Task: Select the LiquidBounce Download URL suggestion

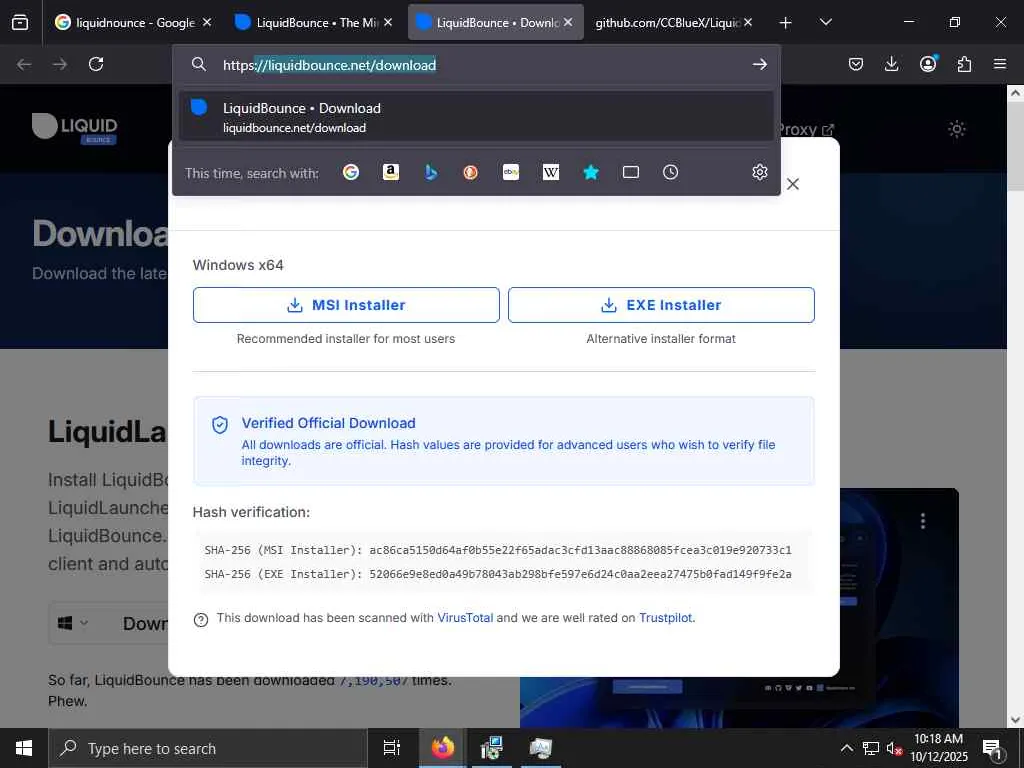Action: [x=476, y=117]
